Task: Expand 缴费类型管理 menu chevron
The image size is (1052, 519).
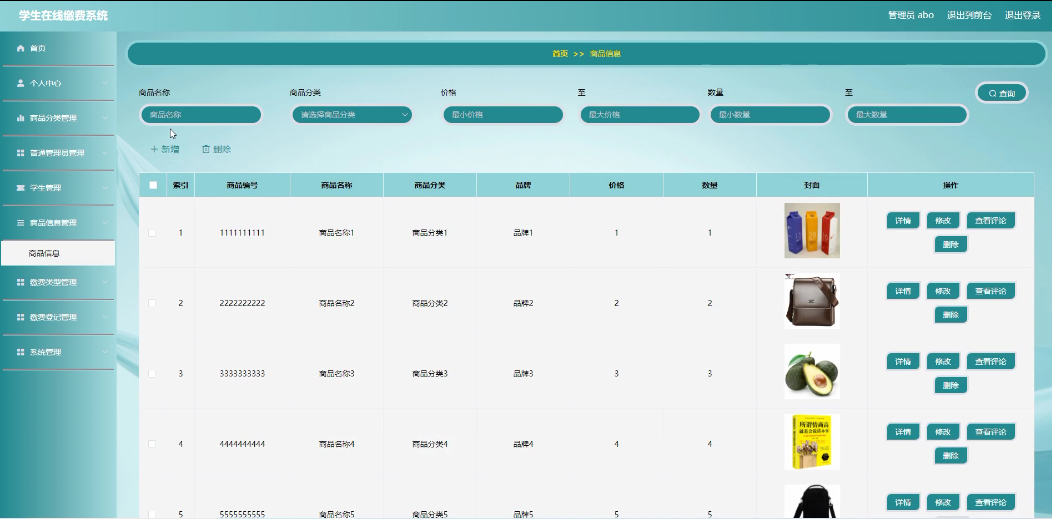Action: (x=105, y=282)
